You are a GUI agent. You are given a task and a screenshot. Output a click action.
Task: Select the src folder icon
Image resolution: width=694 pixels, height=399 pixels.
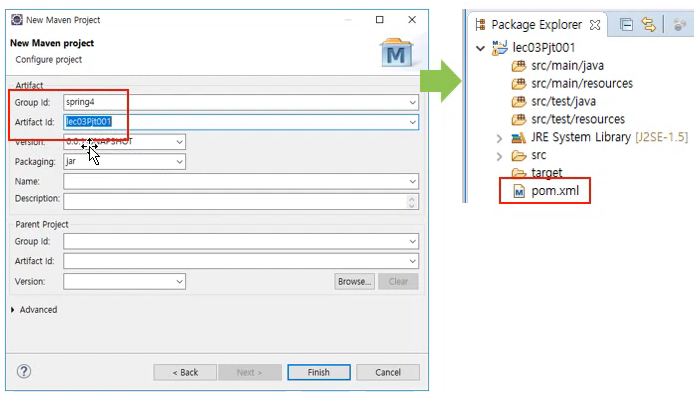(x=518, y=155)
